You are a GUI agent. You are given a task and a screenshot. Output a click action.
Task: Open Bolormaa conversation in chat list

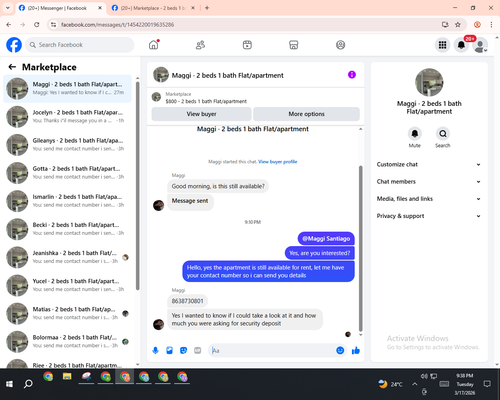coord(67,341)
